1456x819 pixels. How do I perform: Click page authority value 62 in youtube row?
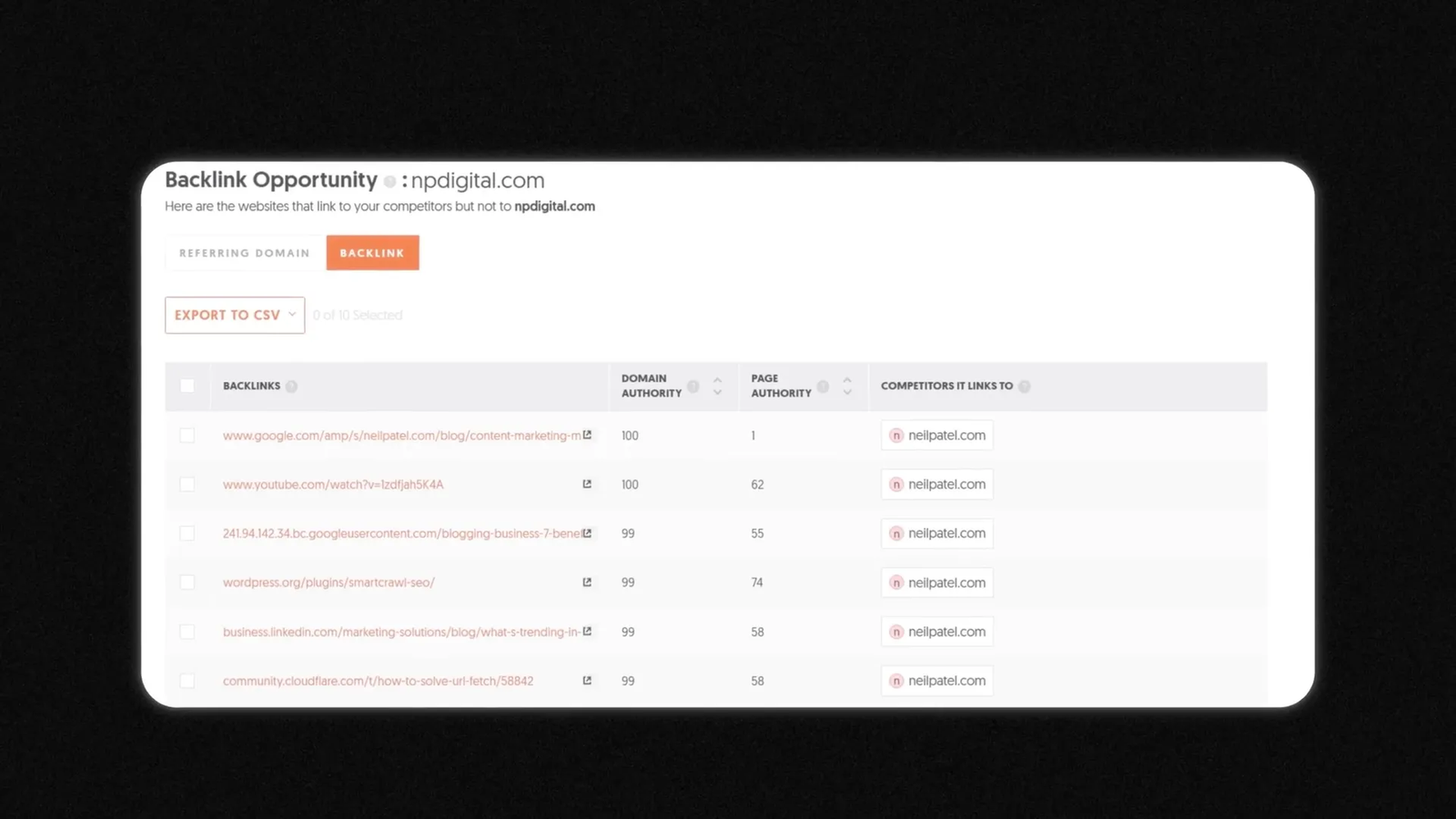pyautogui.click(x=757, y=484)
